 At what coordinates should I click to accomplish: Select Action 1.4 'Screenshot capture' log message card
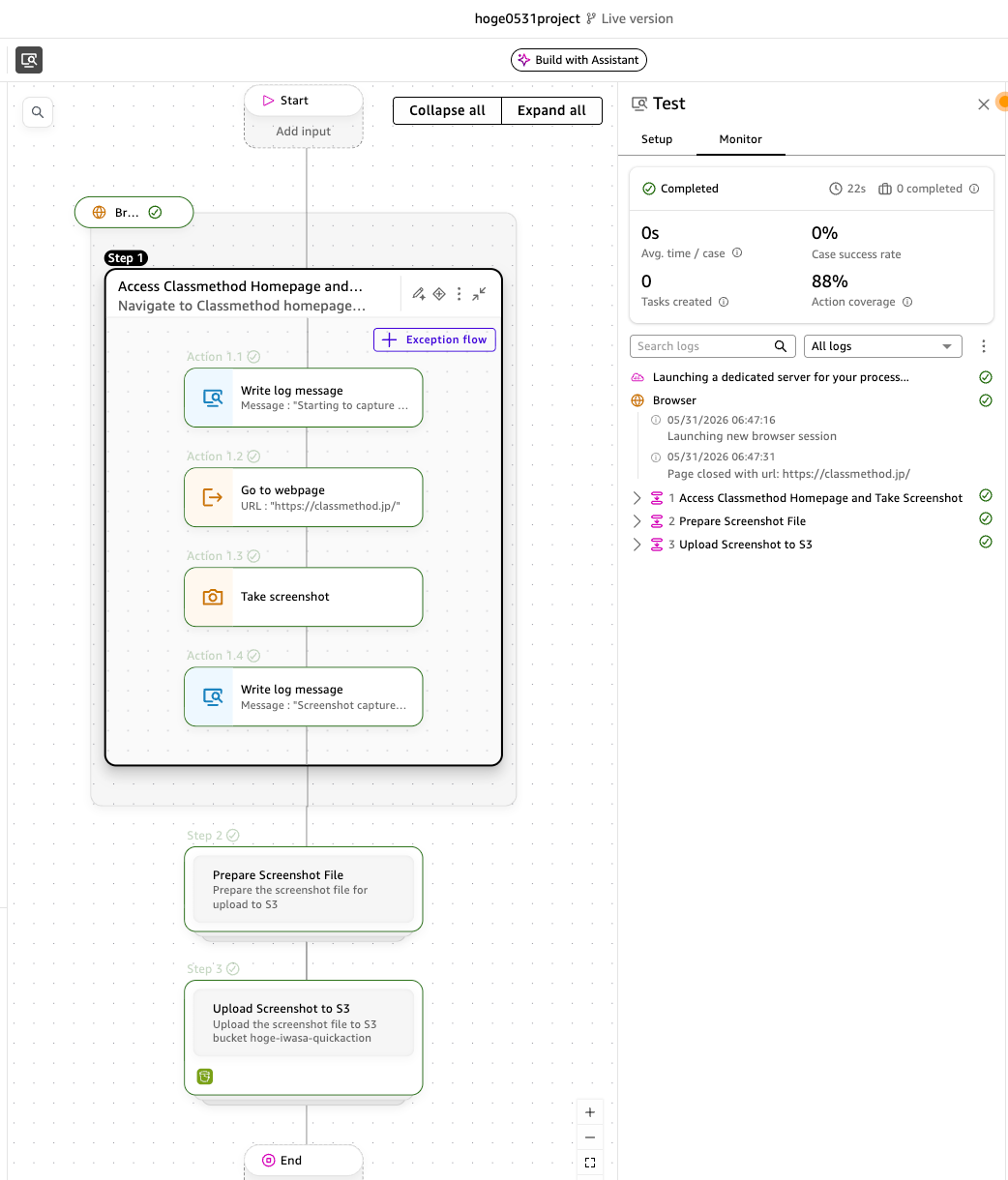click(x=304, y=696)
